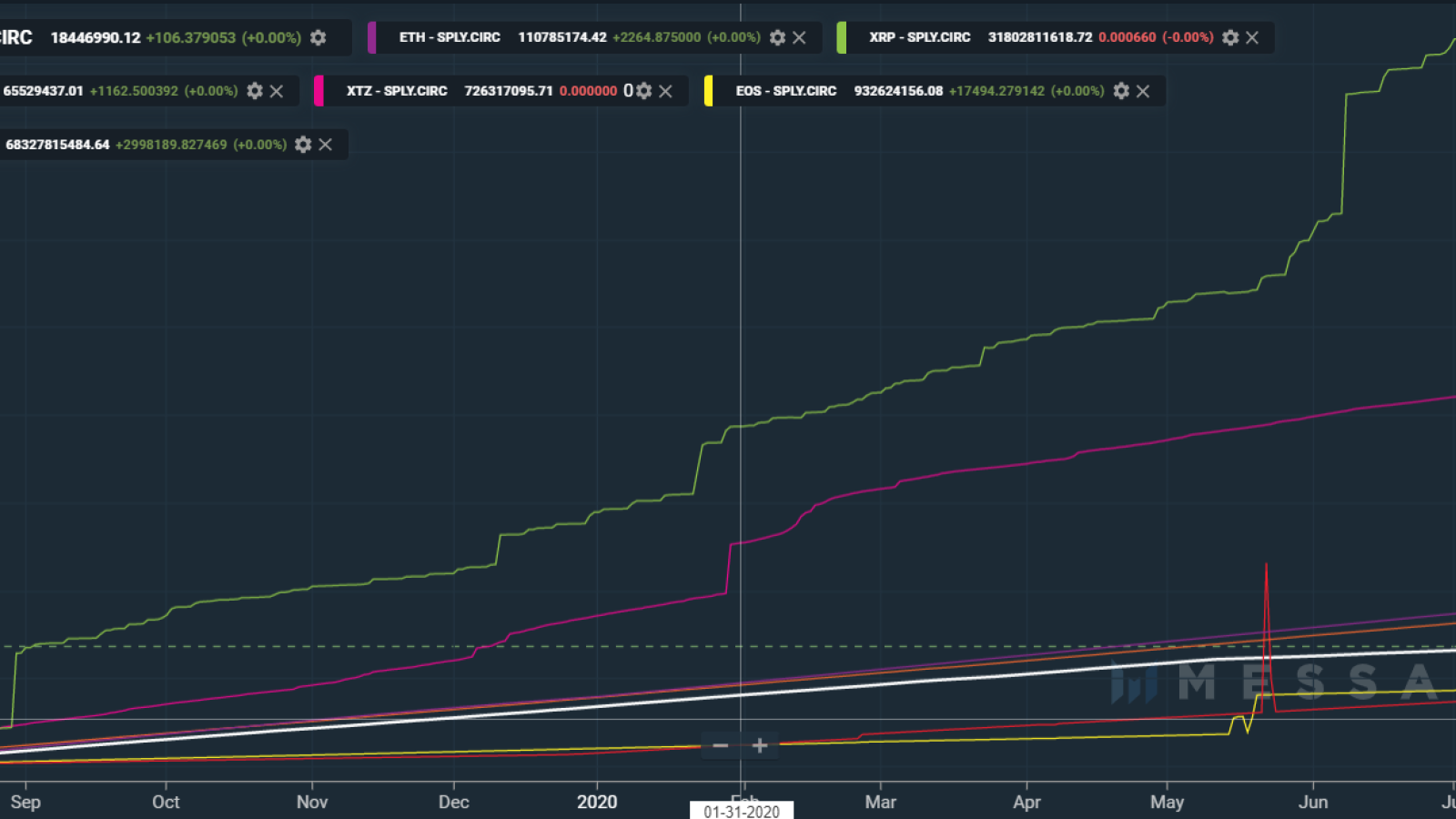Screen dimensions: 1456x819
Task: Select the ETH - SPLY.CIRC legend label
Action: tap(450, 37)
